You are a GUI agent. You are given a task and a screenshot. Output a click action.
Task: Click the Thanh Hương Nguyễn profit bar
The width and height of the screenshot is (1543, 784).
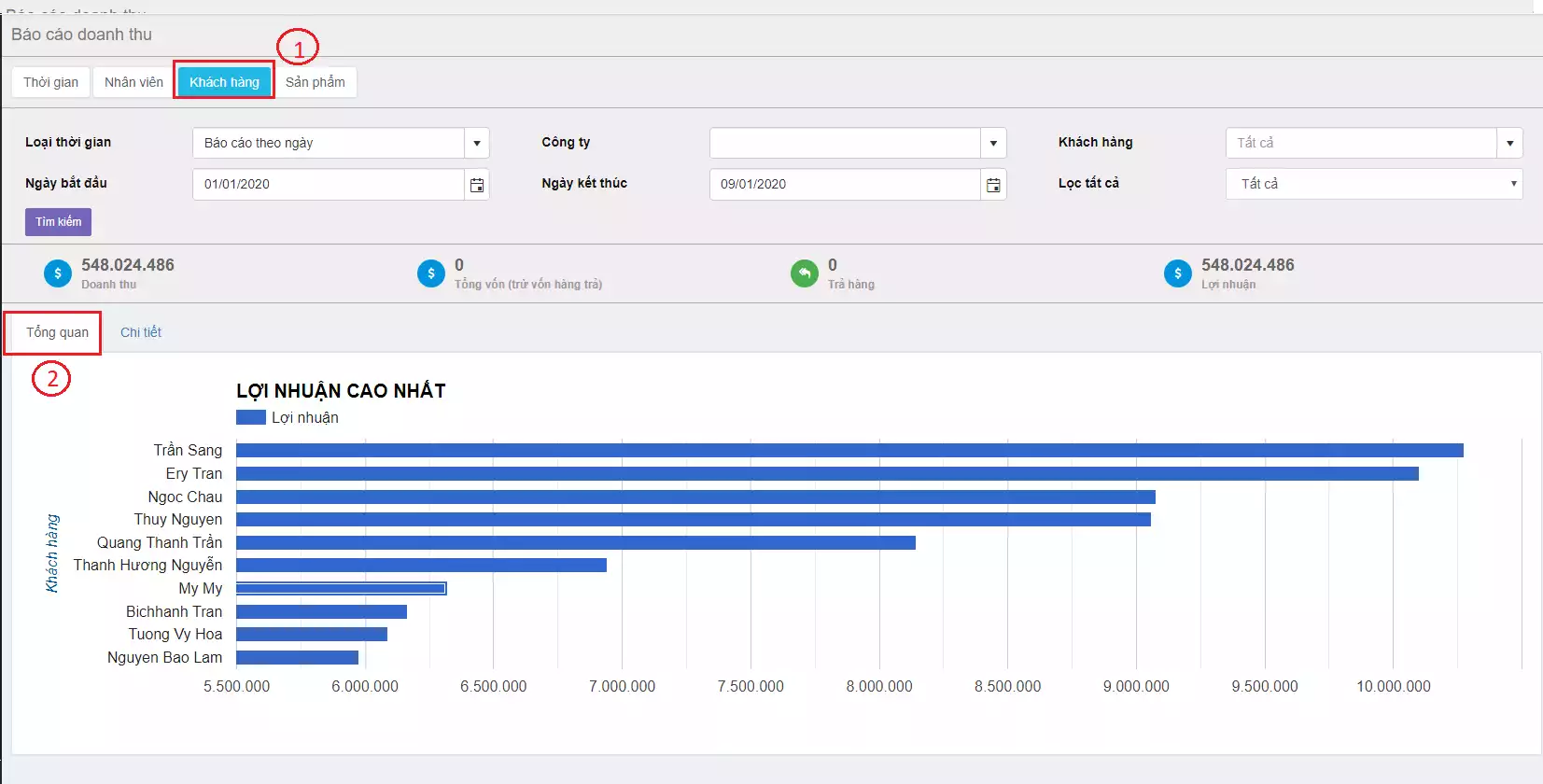421,566
